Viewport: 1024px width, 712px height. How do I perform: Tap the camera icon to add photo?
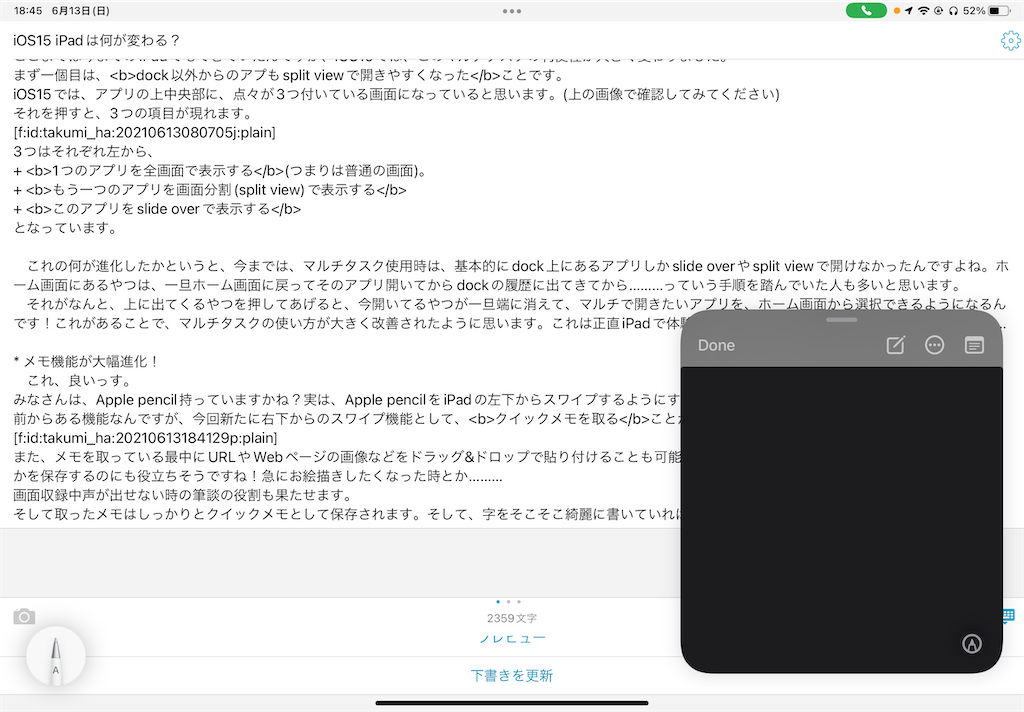pyautogui.click(x=24, y=617)
